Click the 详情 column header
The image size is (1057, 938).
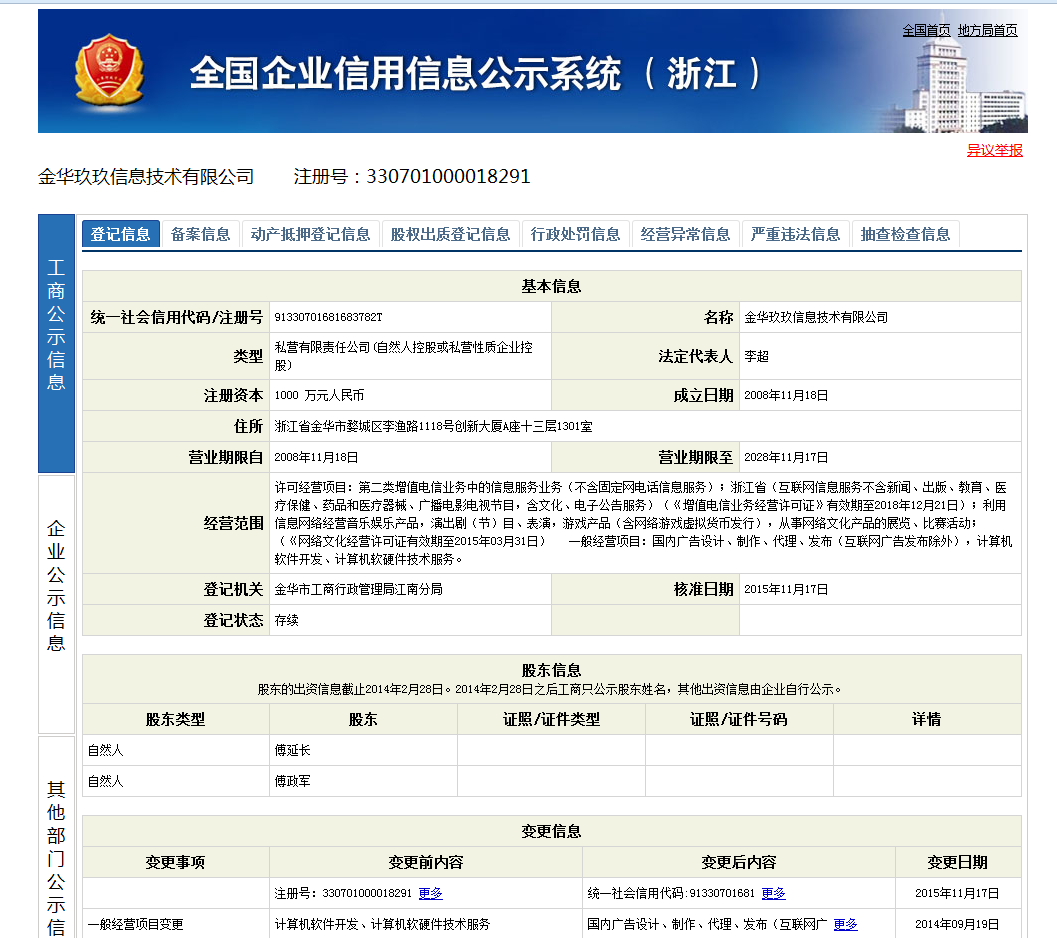[927, 720]
